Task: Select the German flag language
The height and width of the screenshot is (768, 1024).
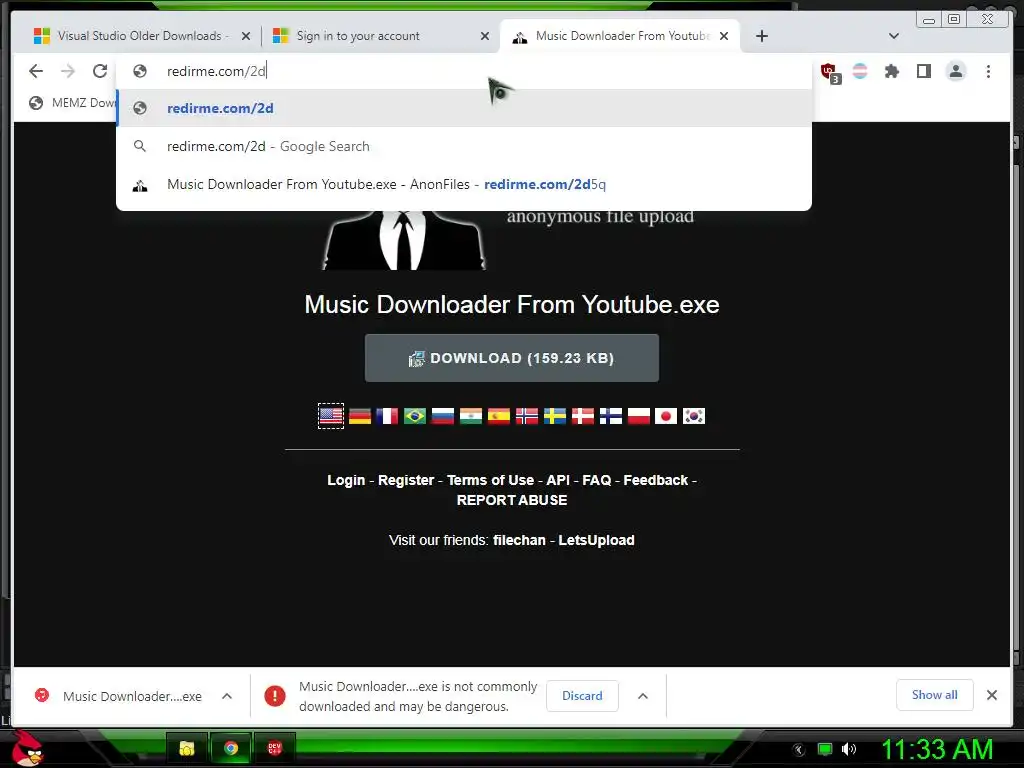Action: [359, 416]
